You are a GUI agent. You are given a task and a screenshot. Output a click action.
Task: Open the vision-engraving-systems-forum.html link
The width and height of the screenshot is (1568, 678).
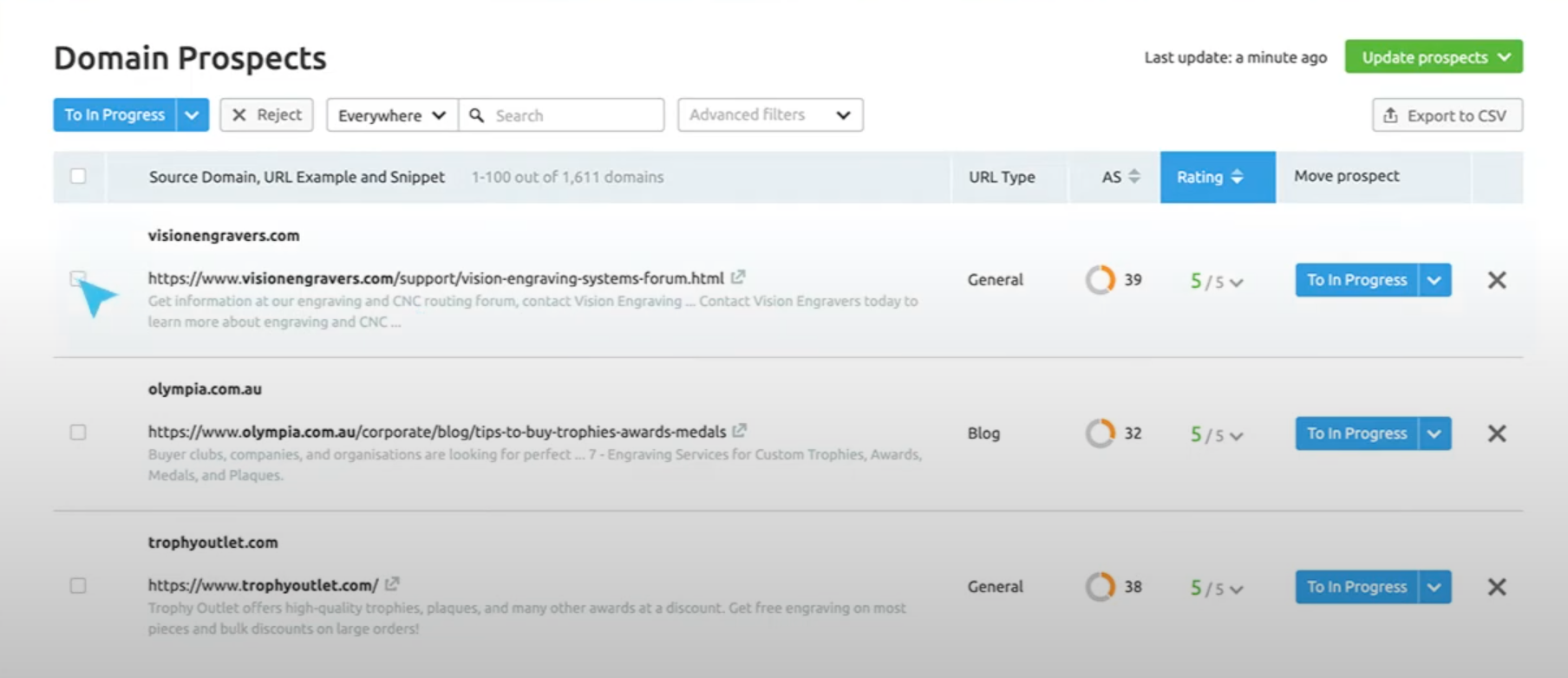point(435,278)
